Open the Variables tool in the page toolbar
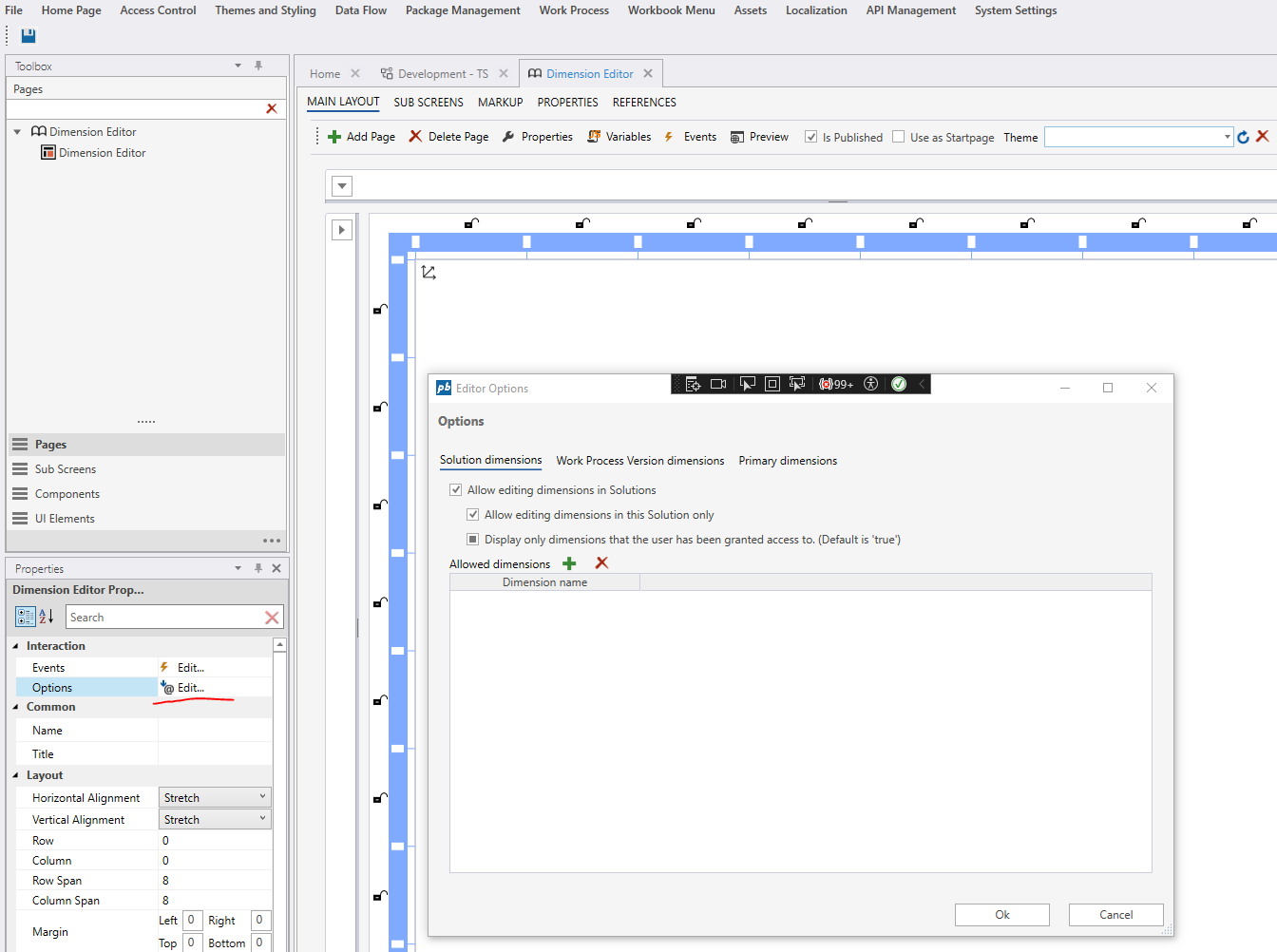This screenshot has height=952, width=1277. tap(594, 137)
